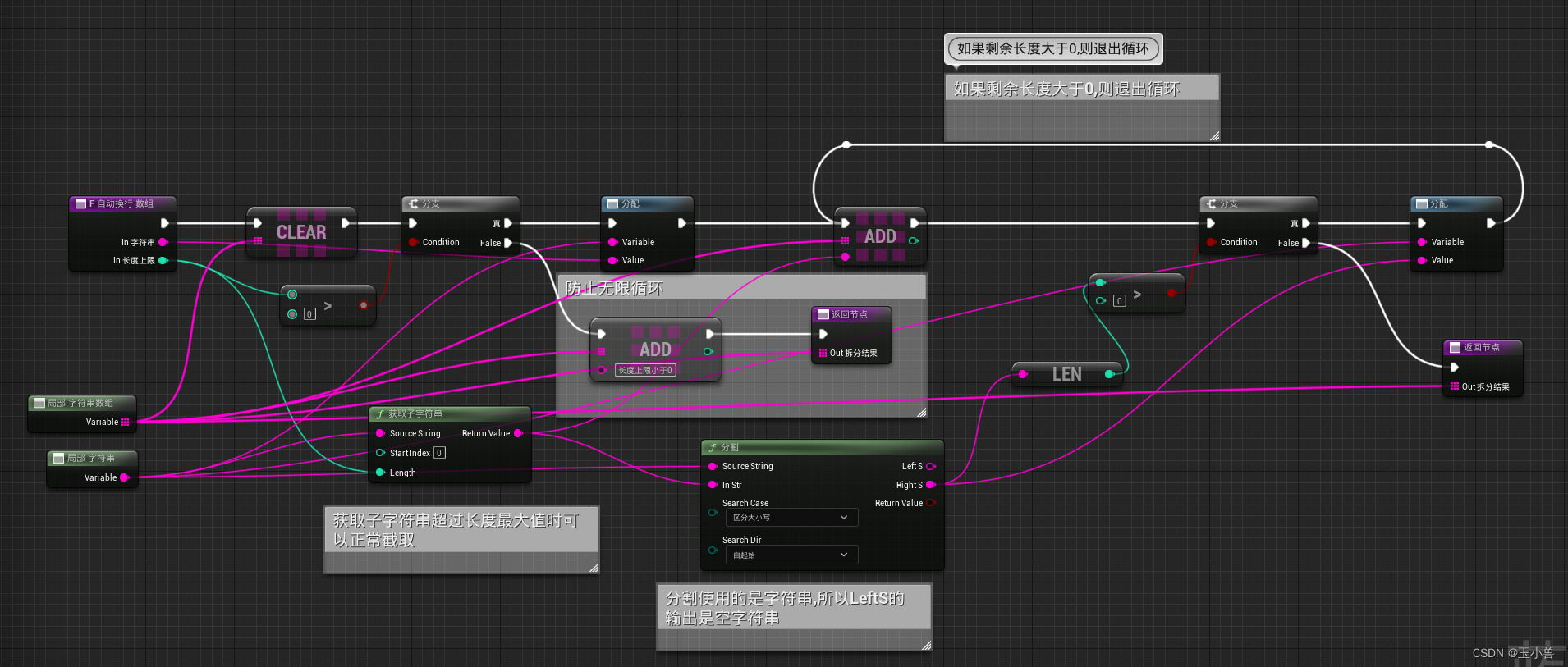This screenshot has width=1568, height=667.
Task: Select the 返回节点 title inside 防止无限循环 comment
Action: (851, 314)
